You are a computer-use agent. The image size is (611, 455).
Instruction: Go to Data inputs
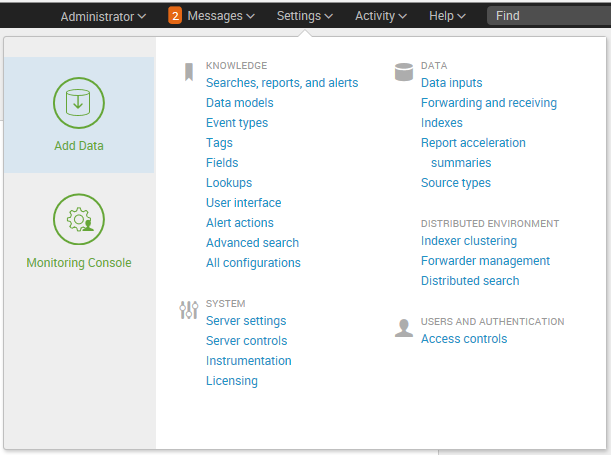[451, 83]
